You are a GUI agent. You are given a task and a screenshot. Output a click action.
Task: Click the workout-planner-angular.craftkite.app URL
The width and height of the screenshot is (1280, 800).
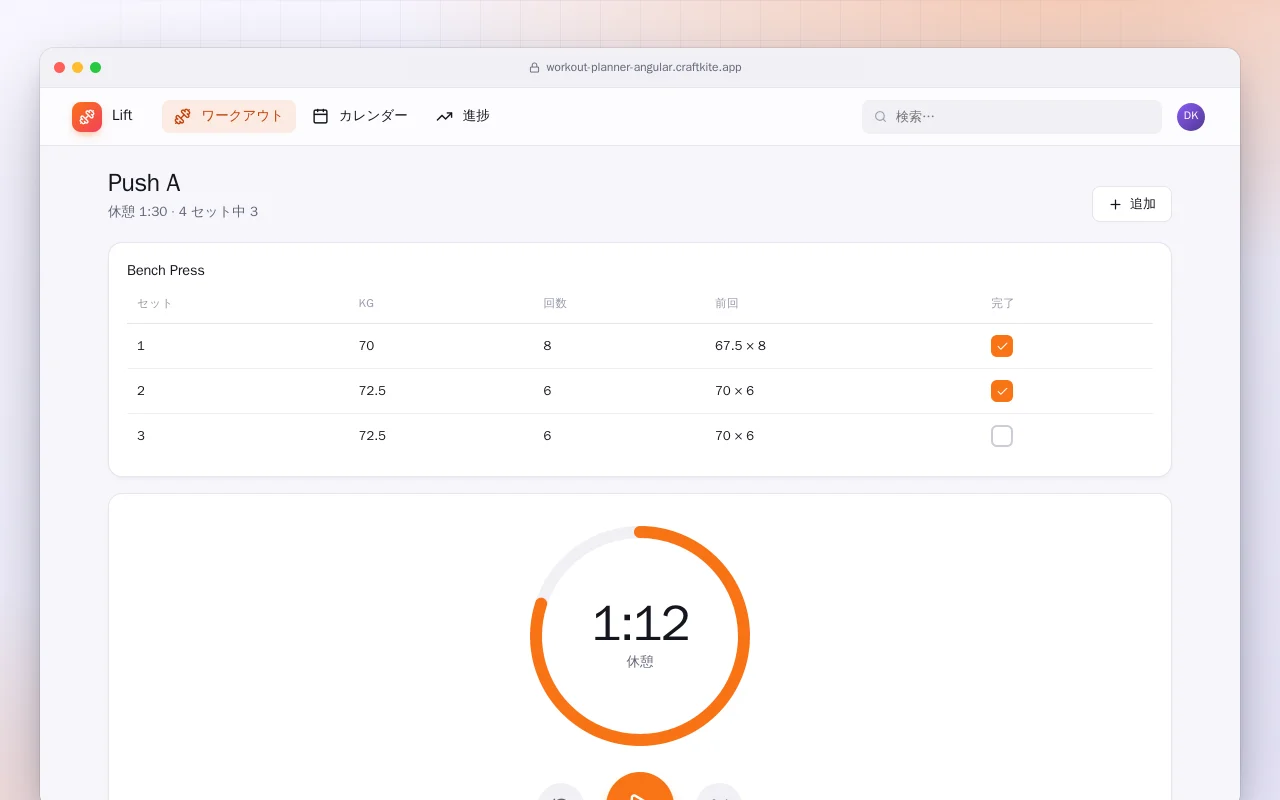tap(644, 68)
